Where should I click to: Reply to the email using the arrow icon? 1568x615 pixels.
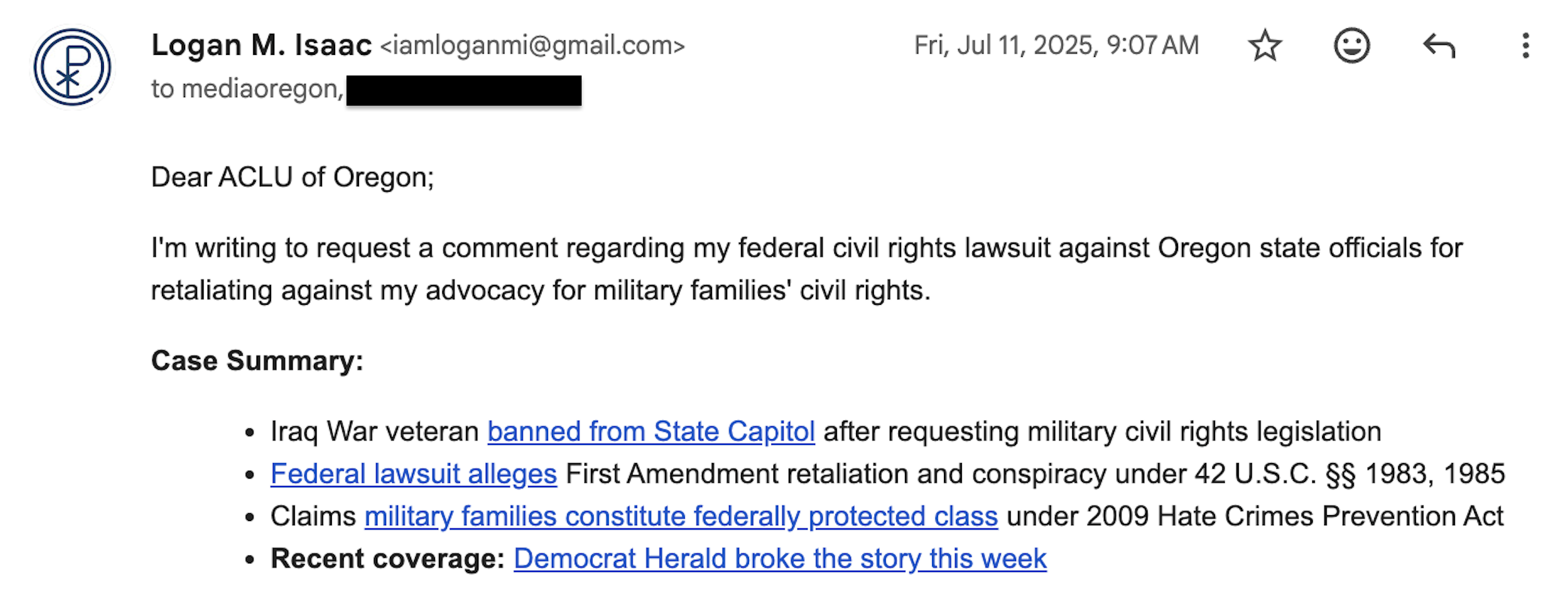click(x=1439, y=46)
